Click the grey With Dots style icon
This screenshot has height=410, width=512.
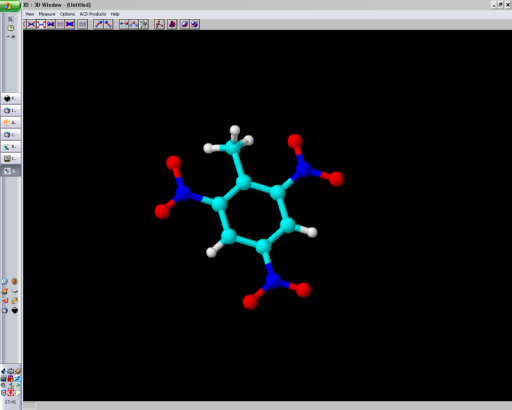[82, 24]
